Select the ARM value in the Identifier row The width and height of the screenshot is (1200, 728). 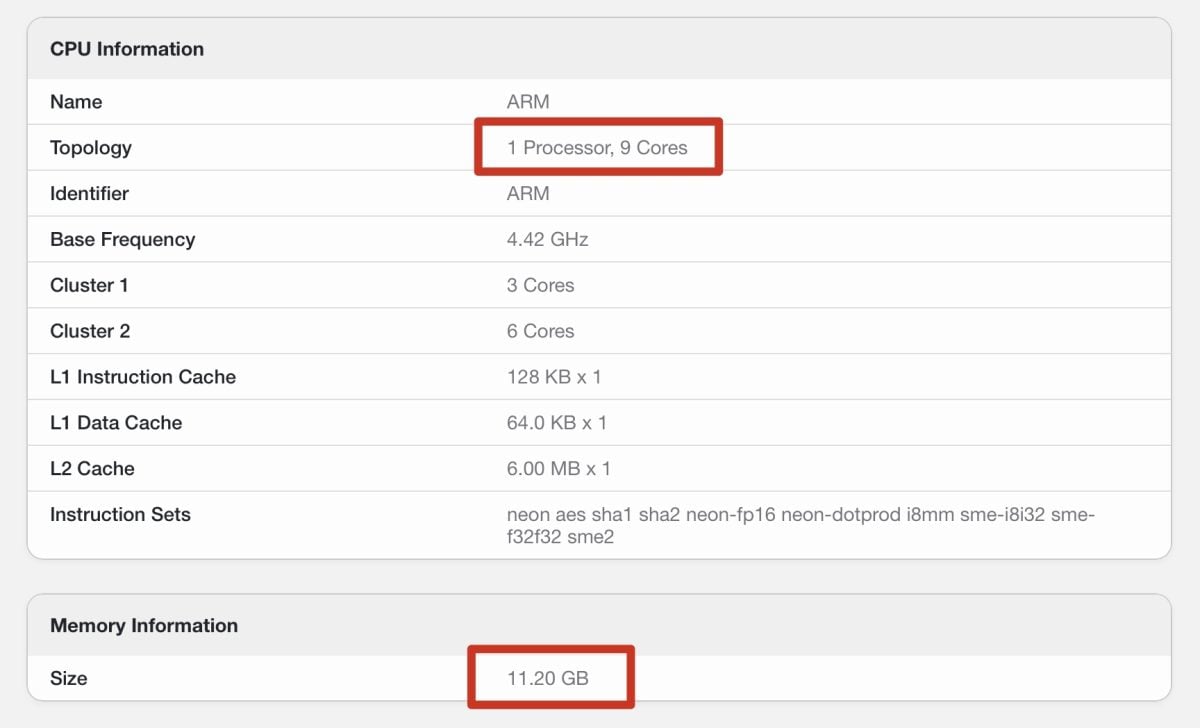(x=528, y=194)
